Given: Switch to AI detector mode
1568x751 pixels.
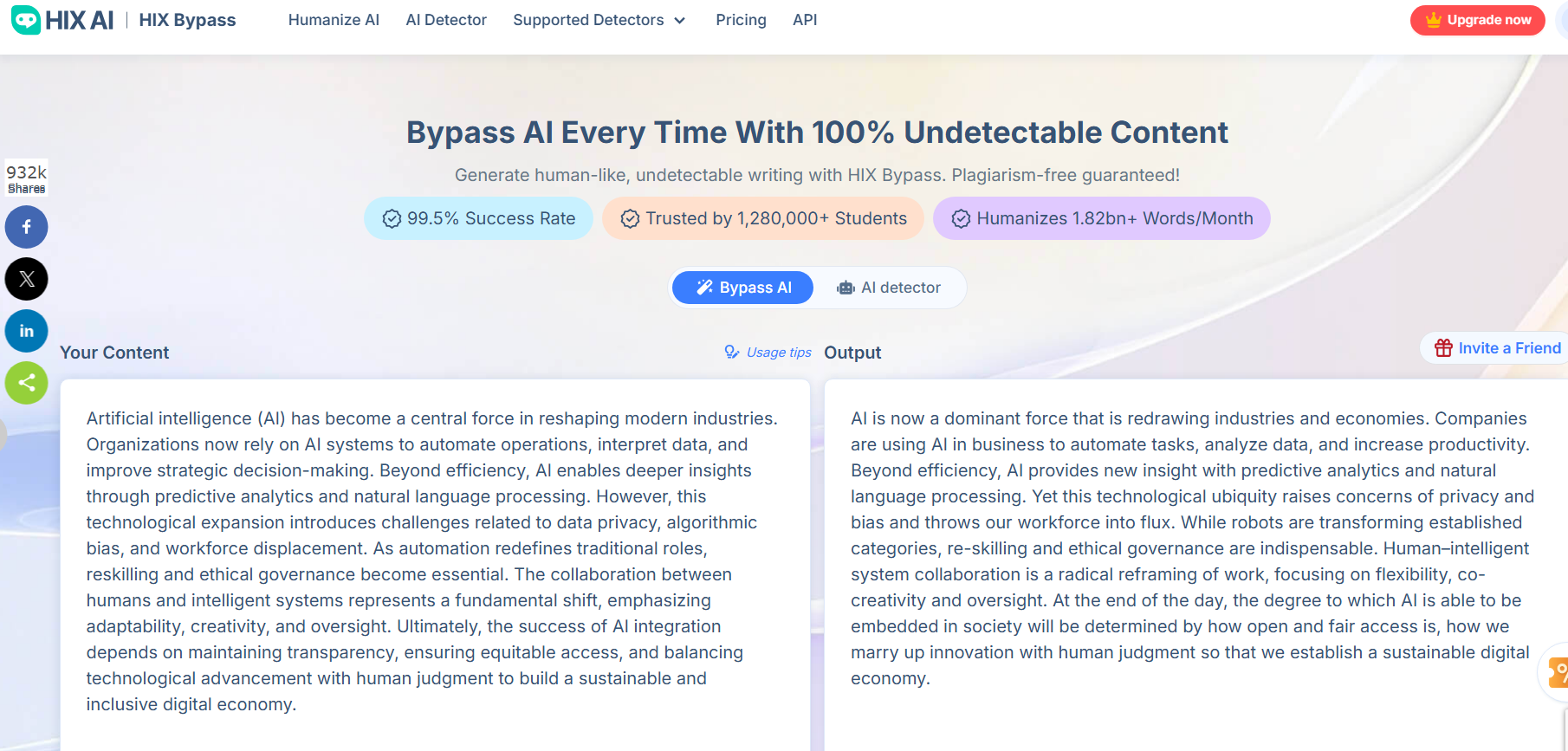Looking at the screenshot, I should [x=889, y=288].
